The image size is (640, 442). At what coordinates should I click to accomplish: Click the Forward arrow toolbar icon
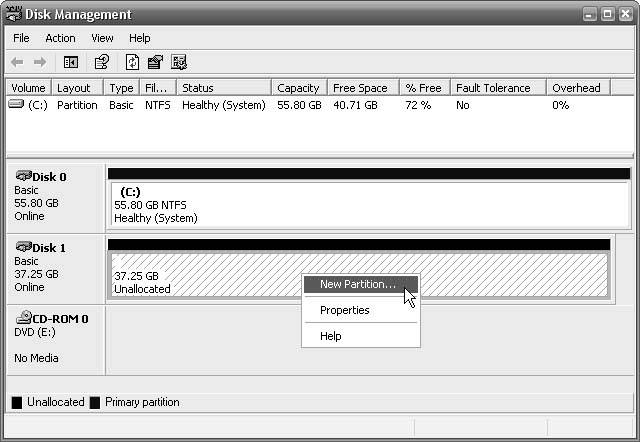[41, 62]
